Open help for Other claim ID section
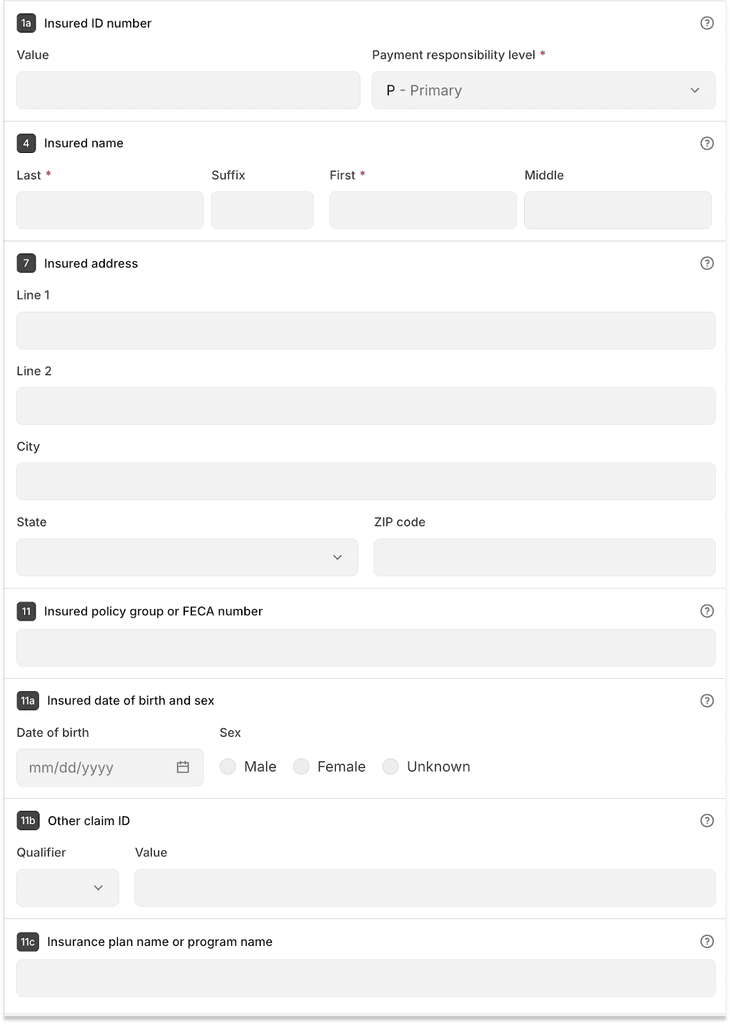This screenshot has height=1024, width=730. click(x=707, y=820)
